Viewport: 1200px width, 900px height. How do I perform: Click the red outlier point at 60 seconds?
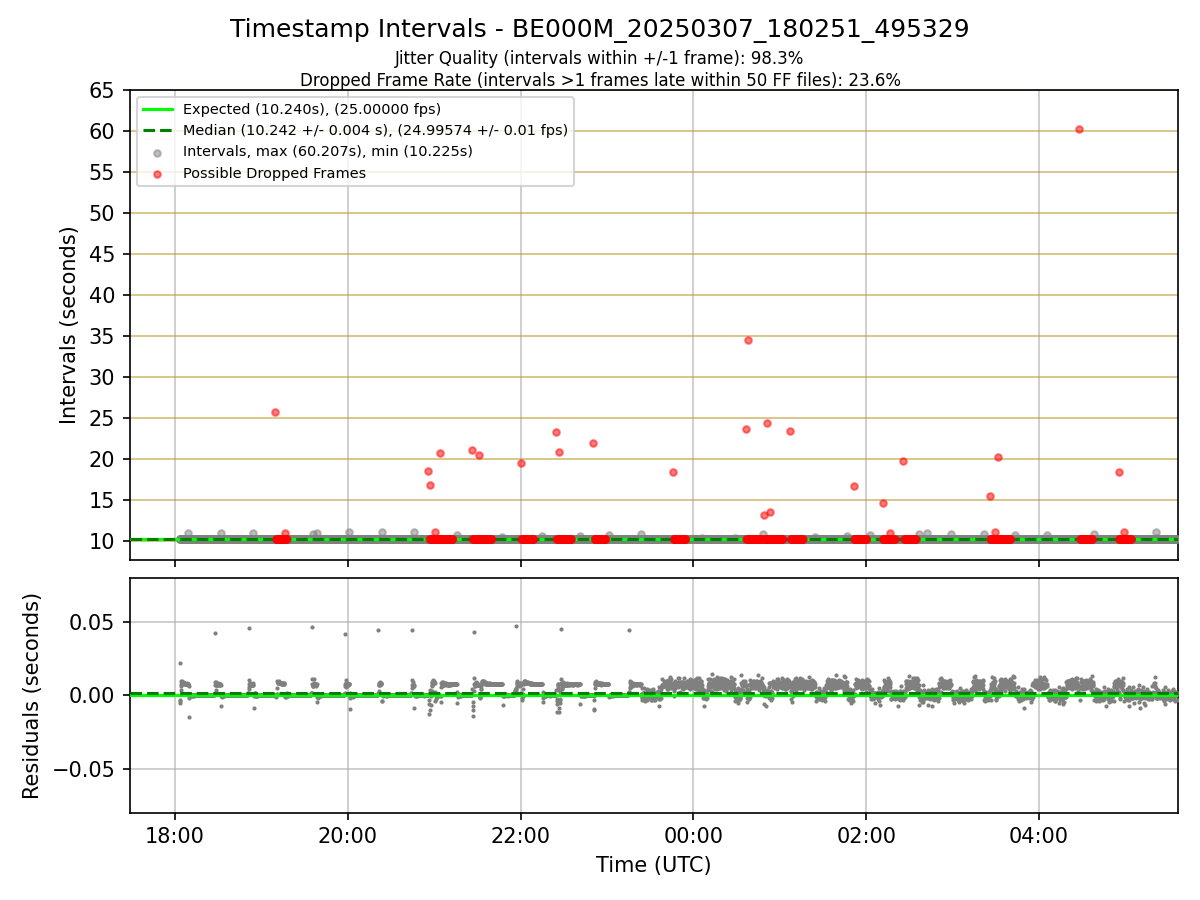click(x=1079, y=129)
